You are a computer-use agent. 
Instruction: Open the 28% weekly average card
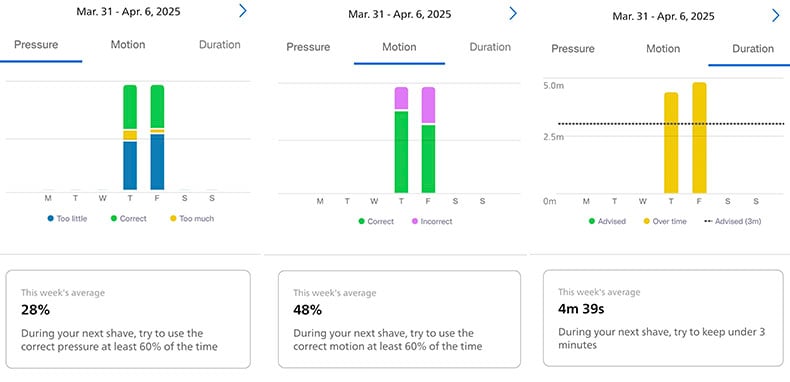tap(128, 319)
